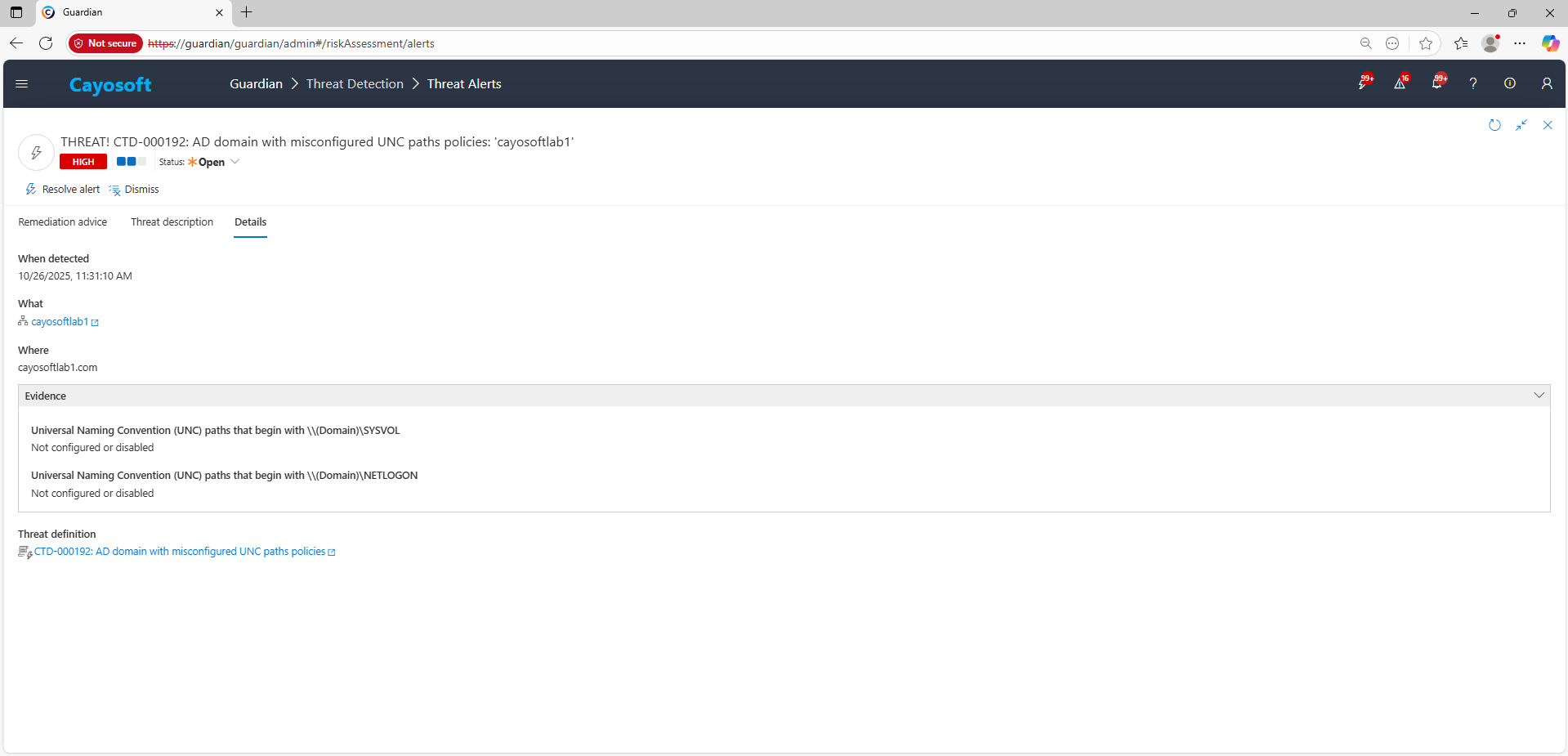Go to Threat Detection breadcrumb
This screenshot has height=756, width=1568.
click(x=355, y=84)
